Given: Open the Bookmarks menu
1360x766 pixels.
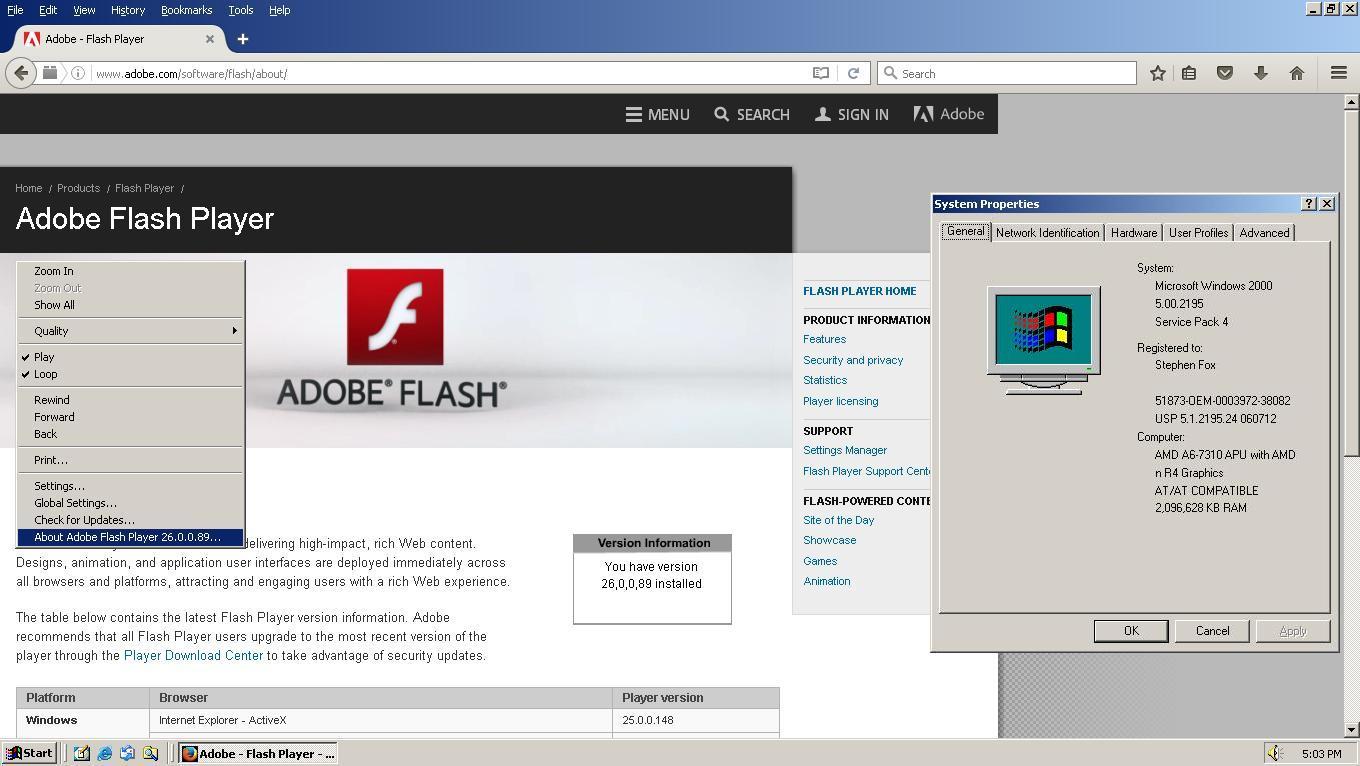Looking at the screenshot, I should click(186, 10).
